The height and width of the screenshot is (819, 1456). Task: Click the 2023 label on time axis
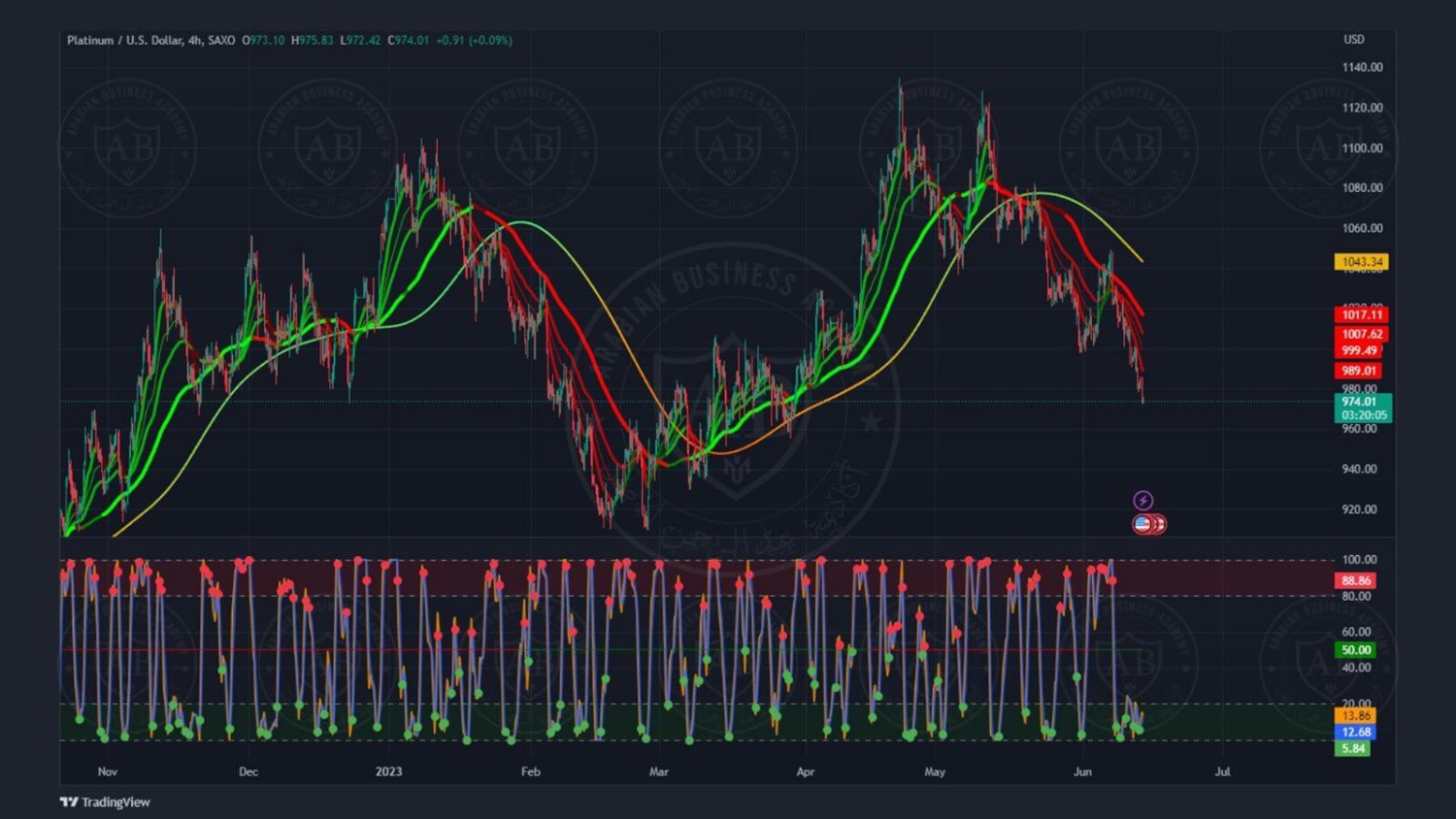coord(388,771)
